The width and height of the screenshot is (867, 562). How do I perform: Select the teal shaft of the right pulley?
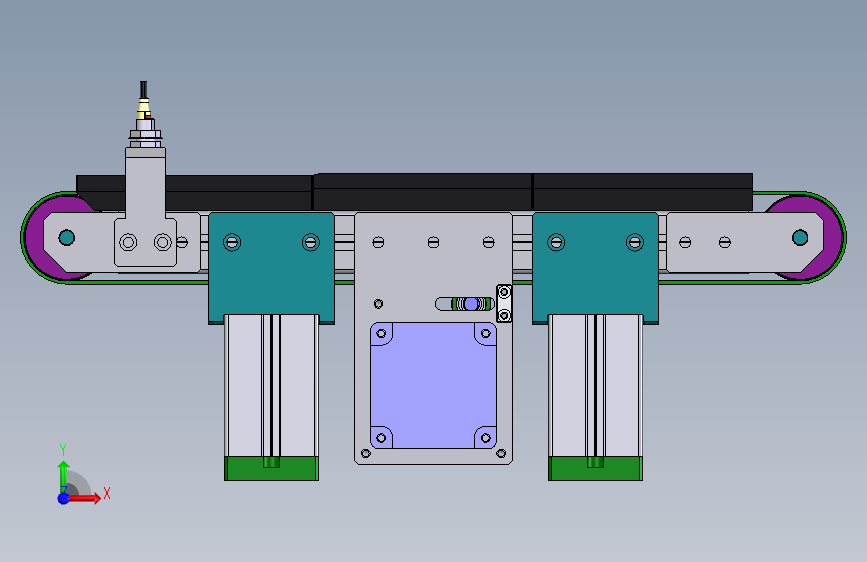pyautogui.click(x=800, y=238)
